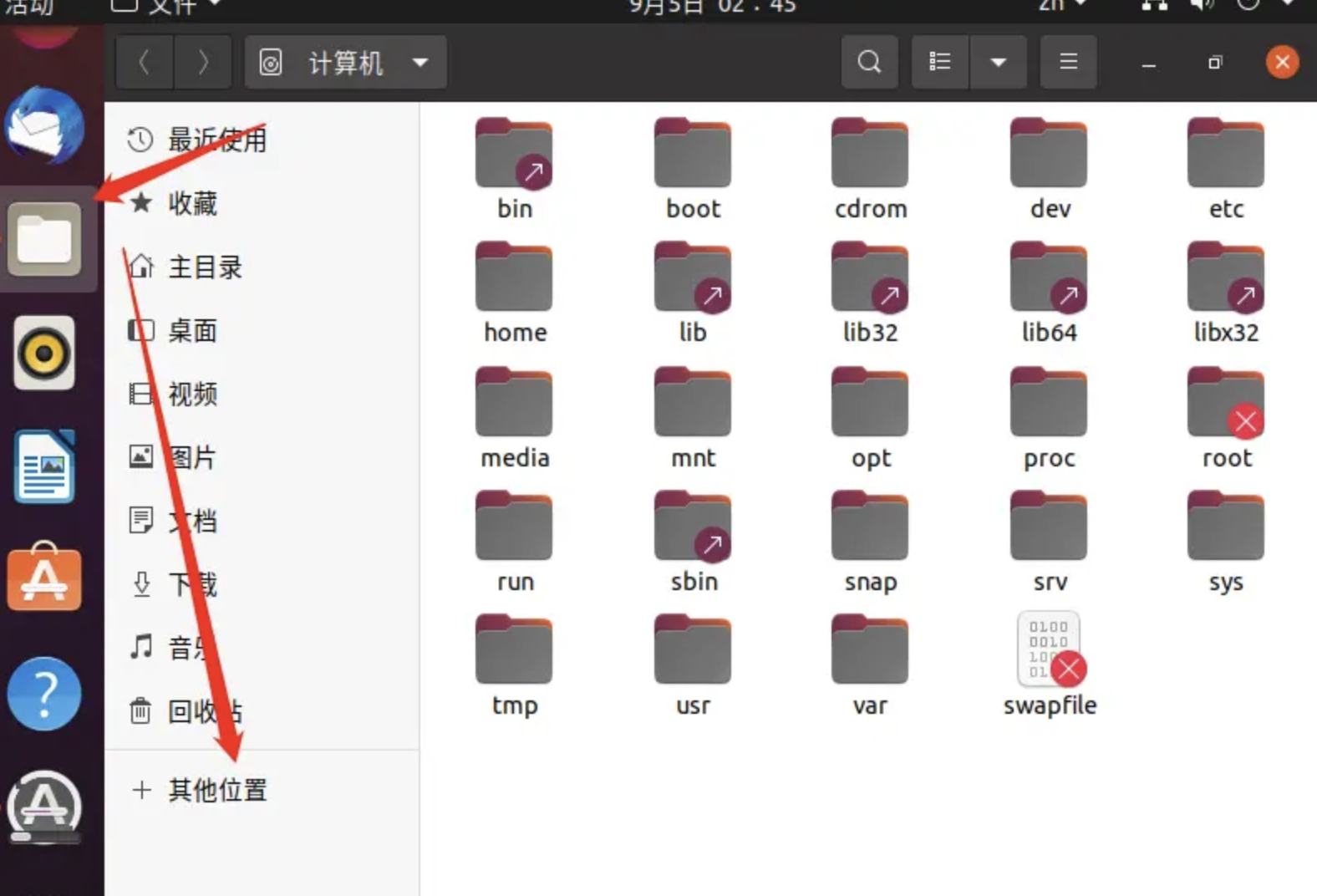The height and width of the screenshot is (896, 1317).
Task: Click the search magnifier icon in toolbar
Action: 869,62
